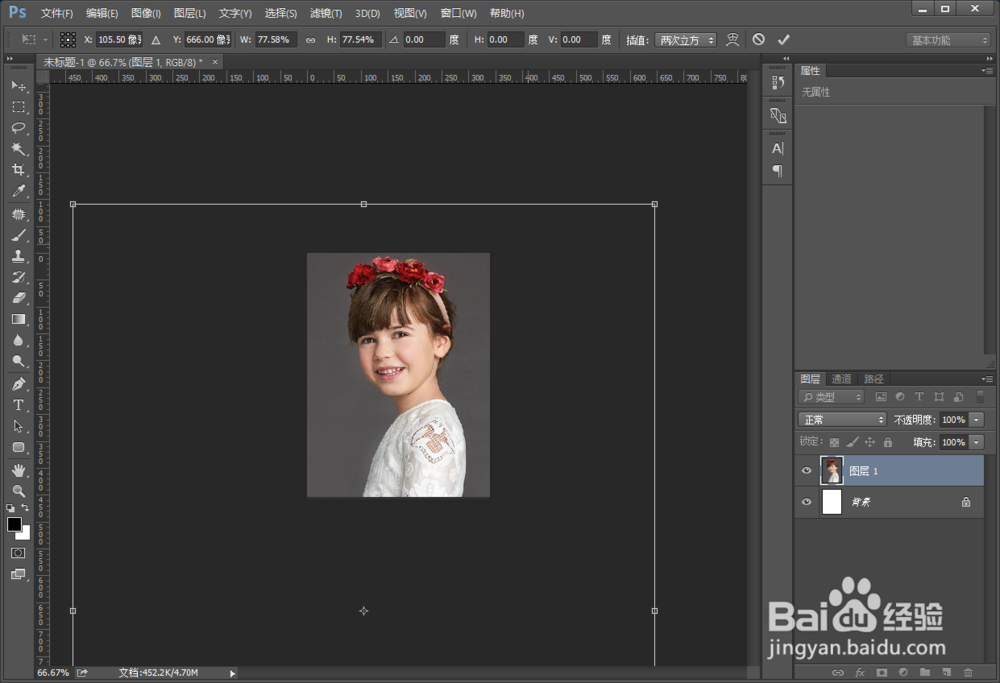This screenshot has width=1000, height=683.
Task: Open the 正常 blend mode dropdown
Action: pyautogui.click(x=842, y=420)
